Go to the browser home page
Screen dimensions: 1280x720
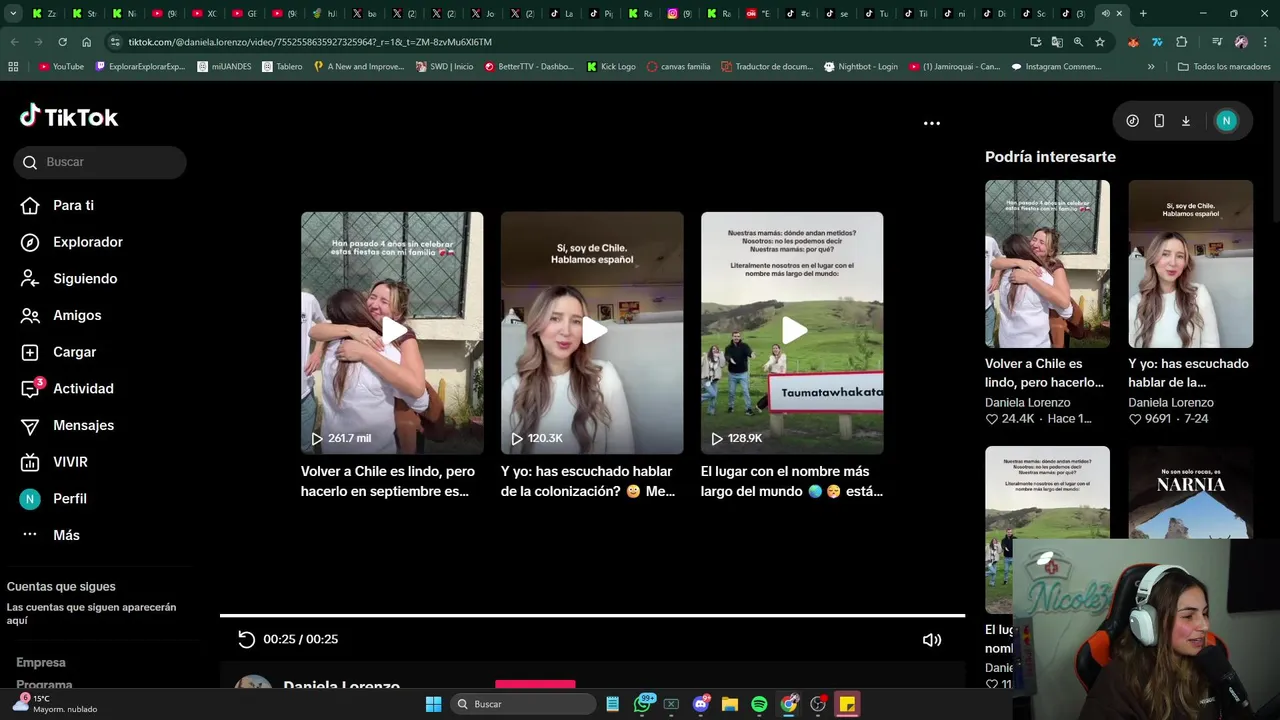86,42
